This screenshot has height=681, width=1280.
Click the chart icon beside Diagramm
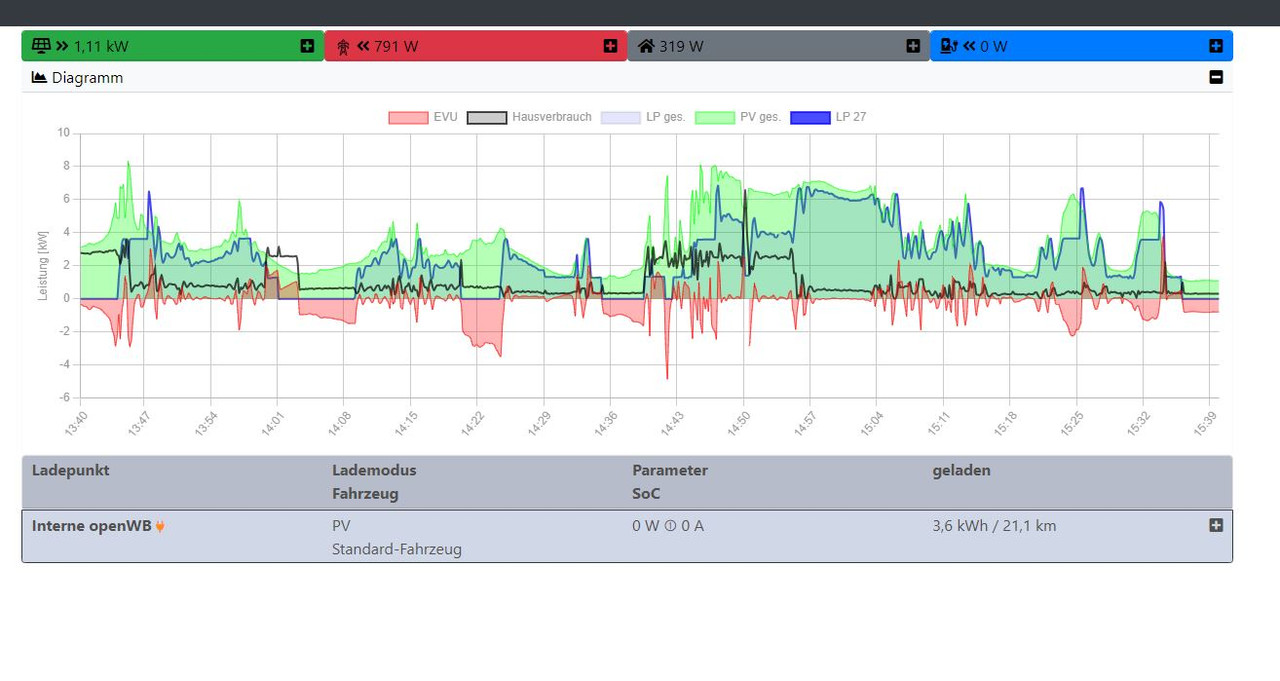pyautogui.click(x=40, y=77)
